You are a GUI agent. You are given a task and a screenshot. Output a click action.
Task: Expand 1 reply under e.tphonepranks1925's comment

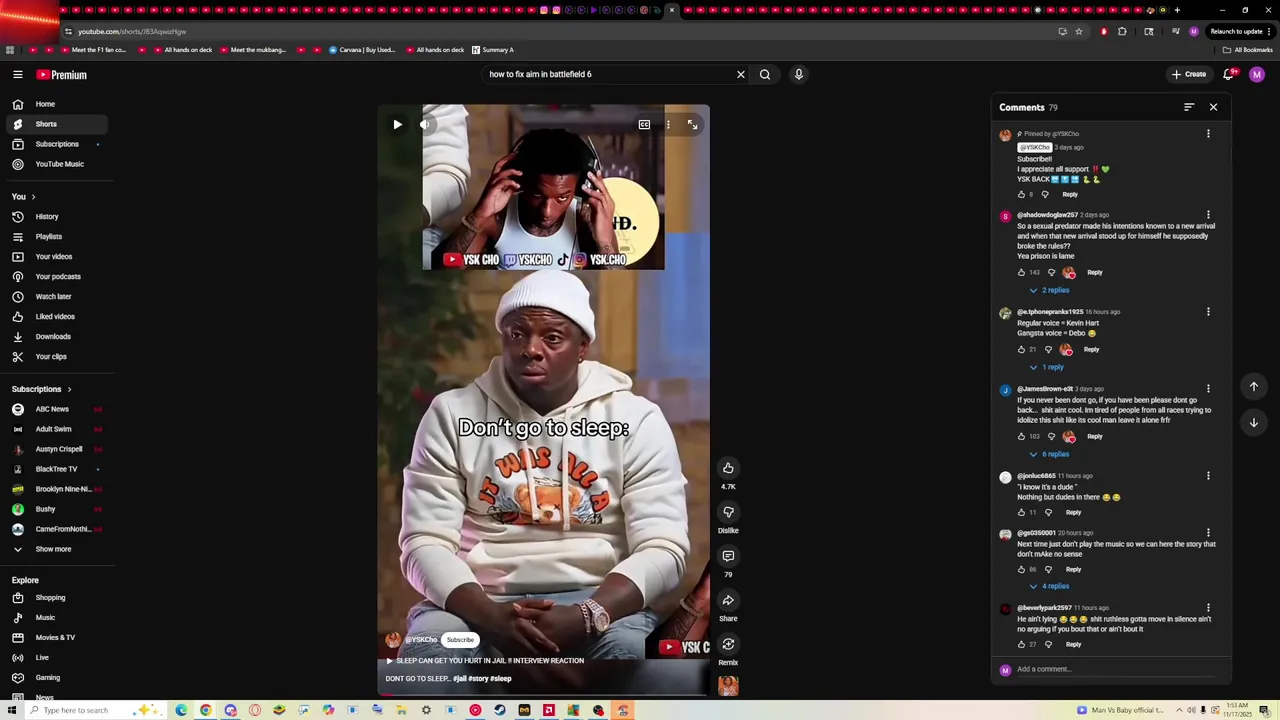pyautogui.click(x=1047, y=367)
